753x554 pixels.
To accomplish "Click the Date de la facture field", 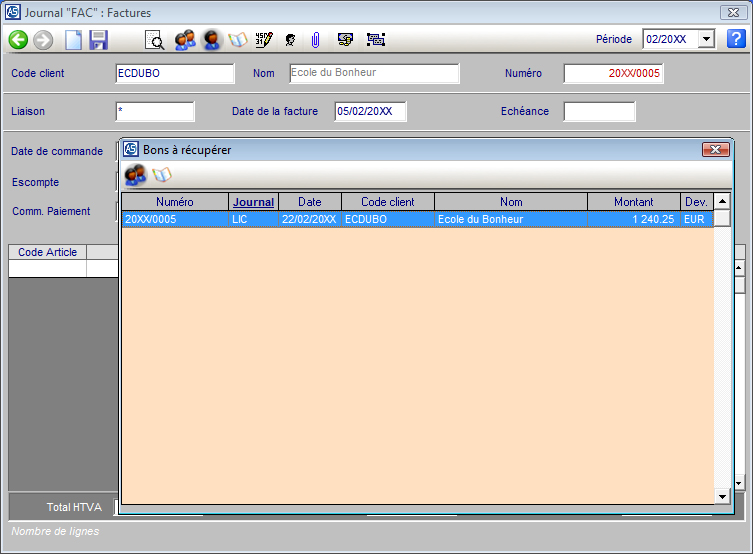I will click(370, 111).
